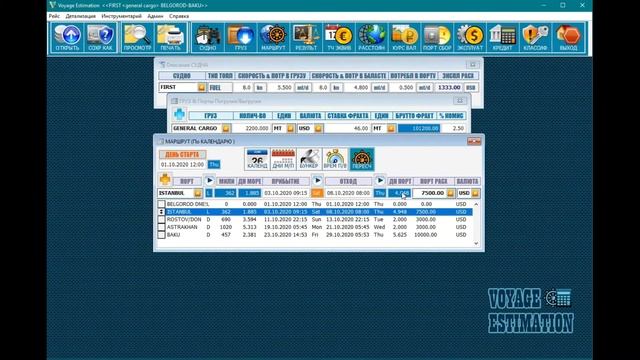Click the ПЕЧАТЬ printer icon
The width and height of the screenshot is (640, 360).
point(170,38)
